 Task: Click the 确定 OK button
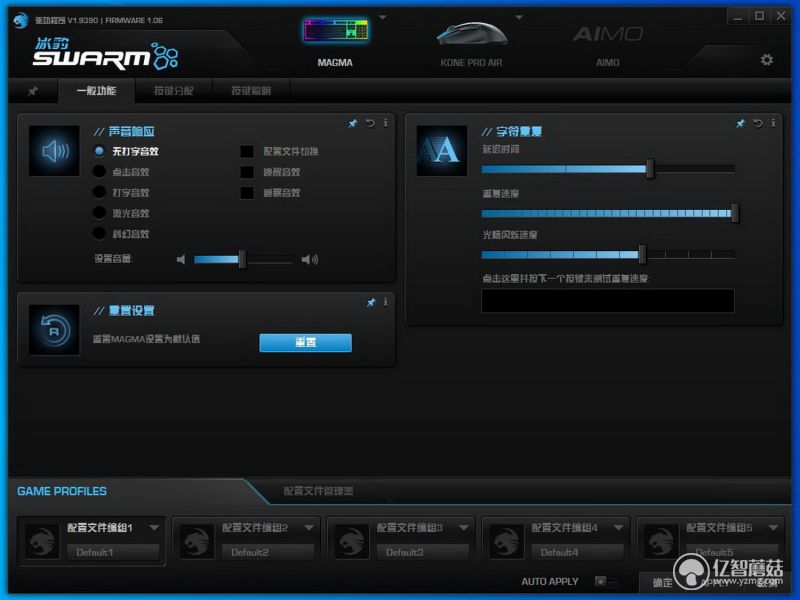662,582
